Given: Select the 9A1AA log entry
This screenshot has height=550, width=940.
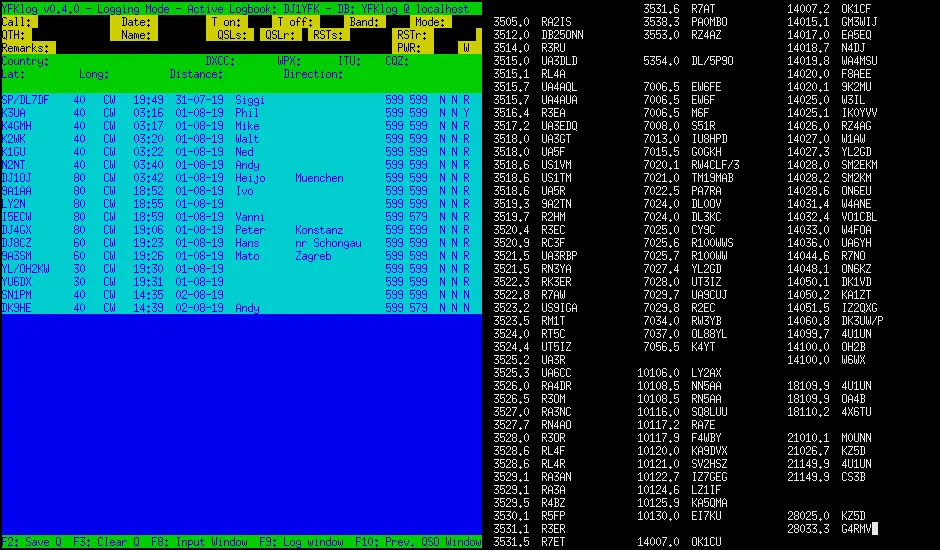Looking at the screenshot, I should [x=242, y=191].
